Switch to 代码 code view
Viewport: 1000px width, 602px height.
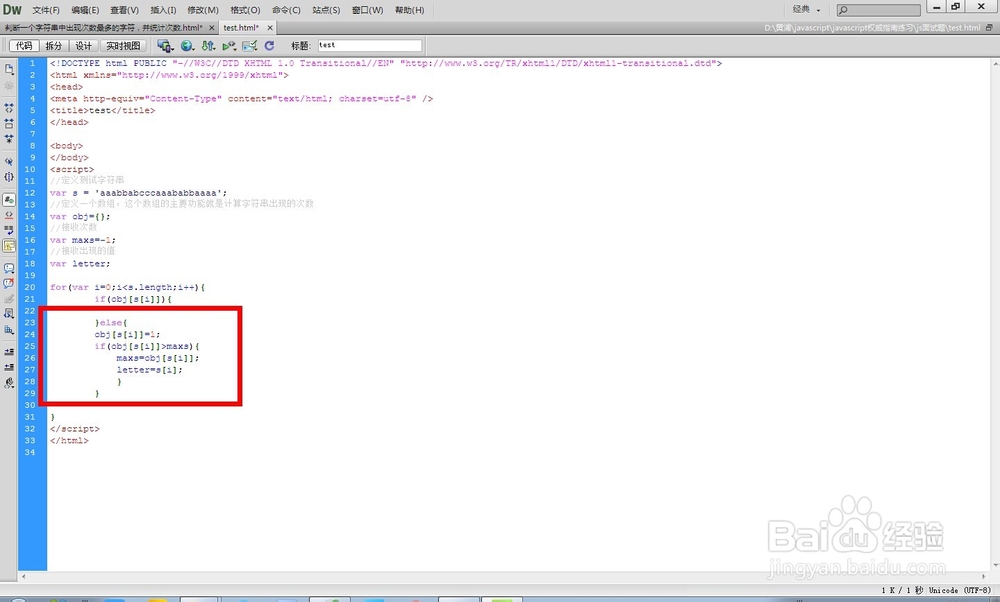[24, 46]
